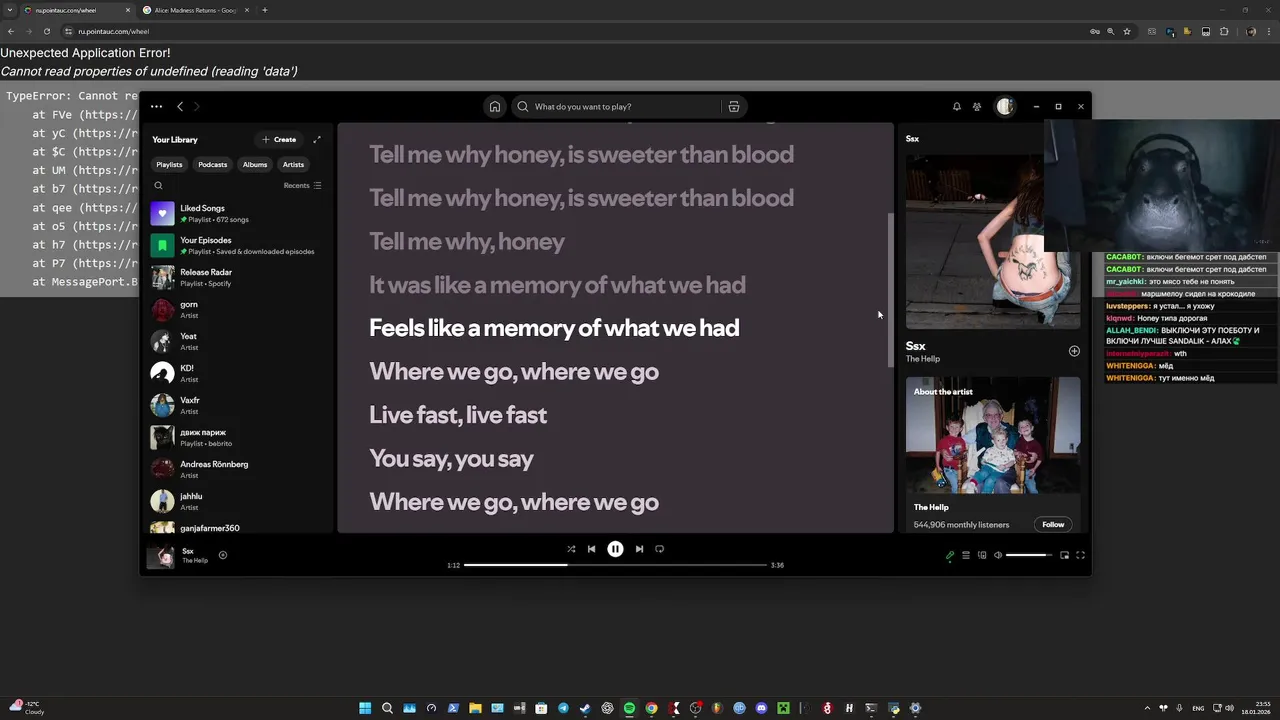This screenshot has width=1280, height=720.
Task: Open a new tab in Chrome
Action: click(264, 10)
